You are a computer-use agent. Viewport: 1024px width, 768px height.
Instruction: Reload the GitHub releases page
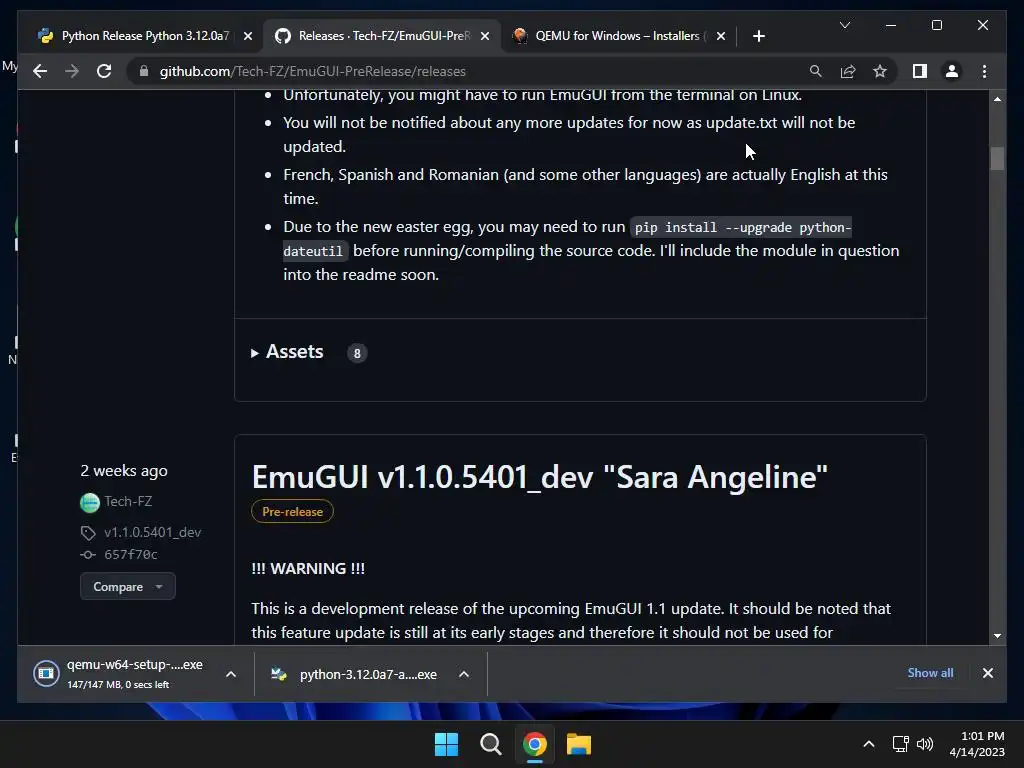104,71
